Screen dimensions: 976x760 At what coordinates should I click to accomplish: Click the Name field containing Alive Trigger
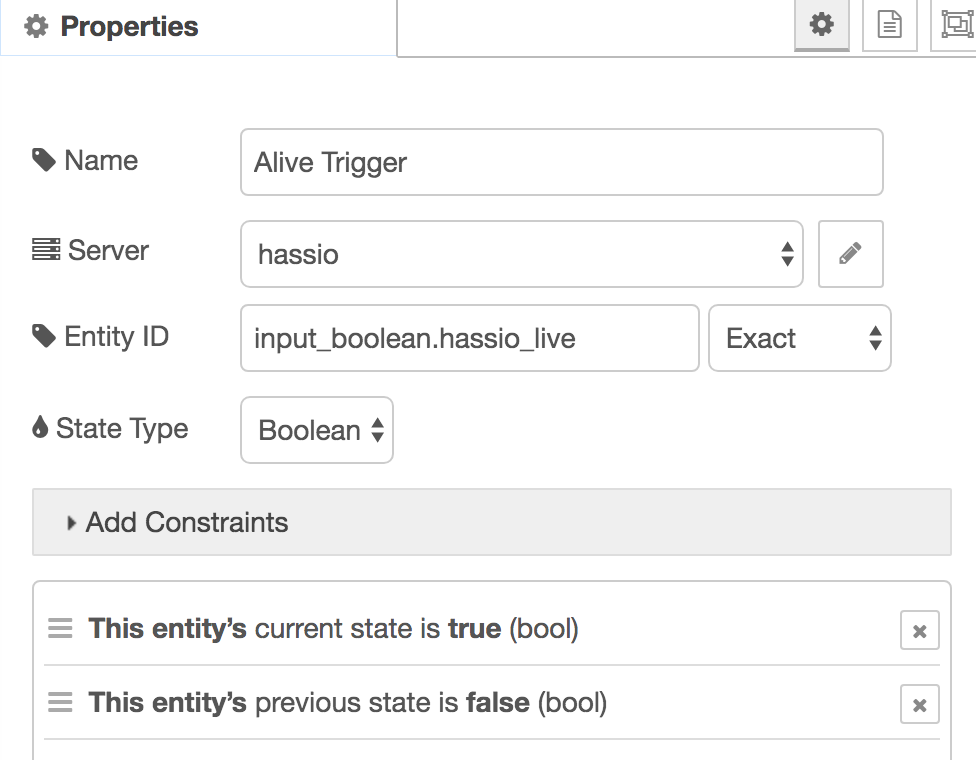561,162
